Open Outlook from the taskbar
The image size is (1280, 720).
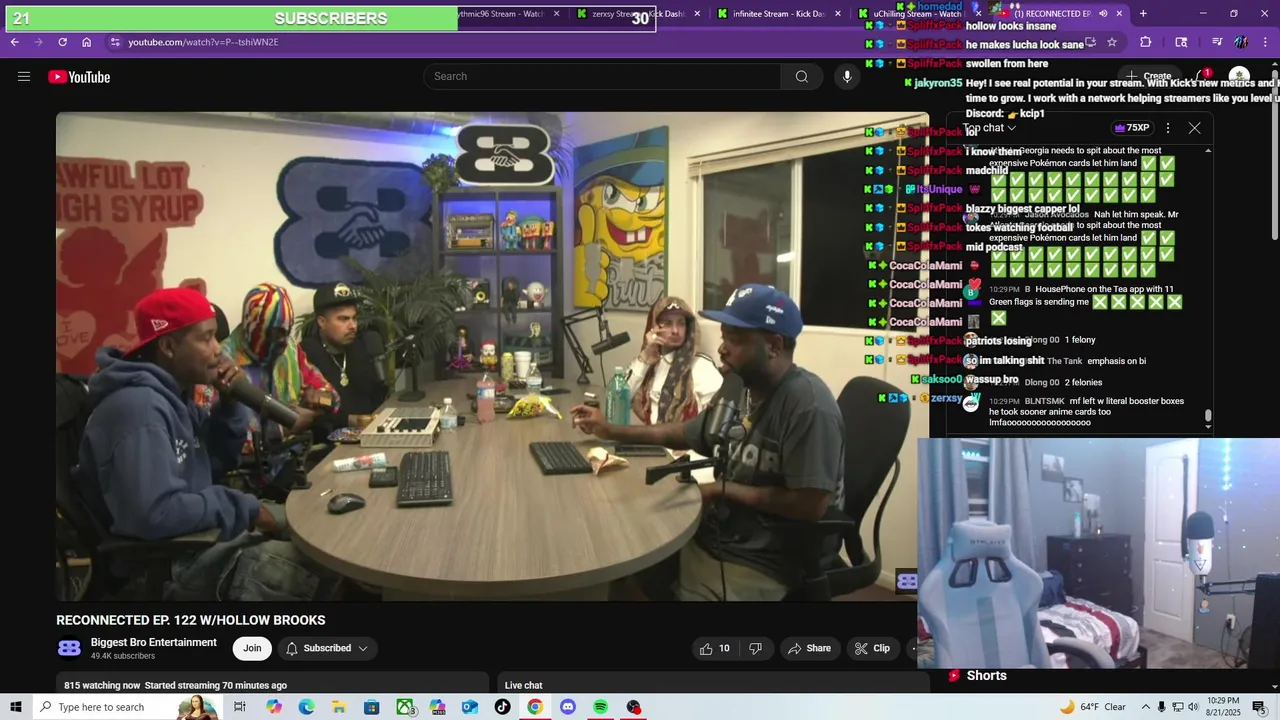[x=470, y=707]
